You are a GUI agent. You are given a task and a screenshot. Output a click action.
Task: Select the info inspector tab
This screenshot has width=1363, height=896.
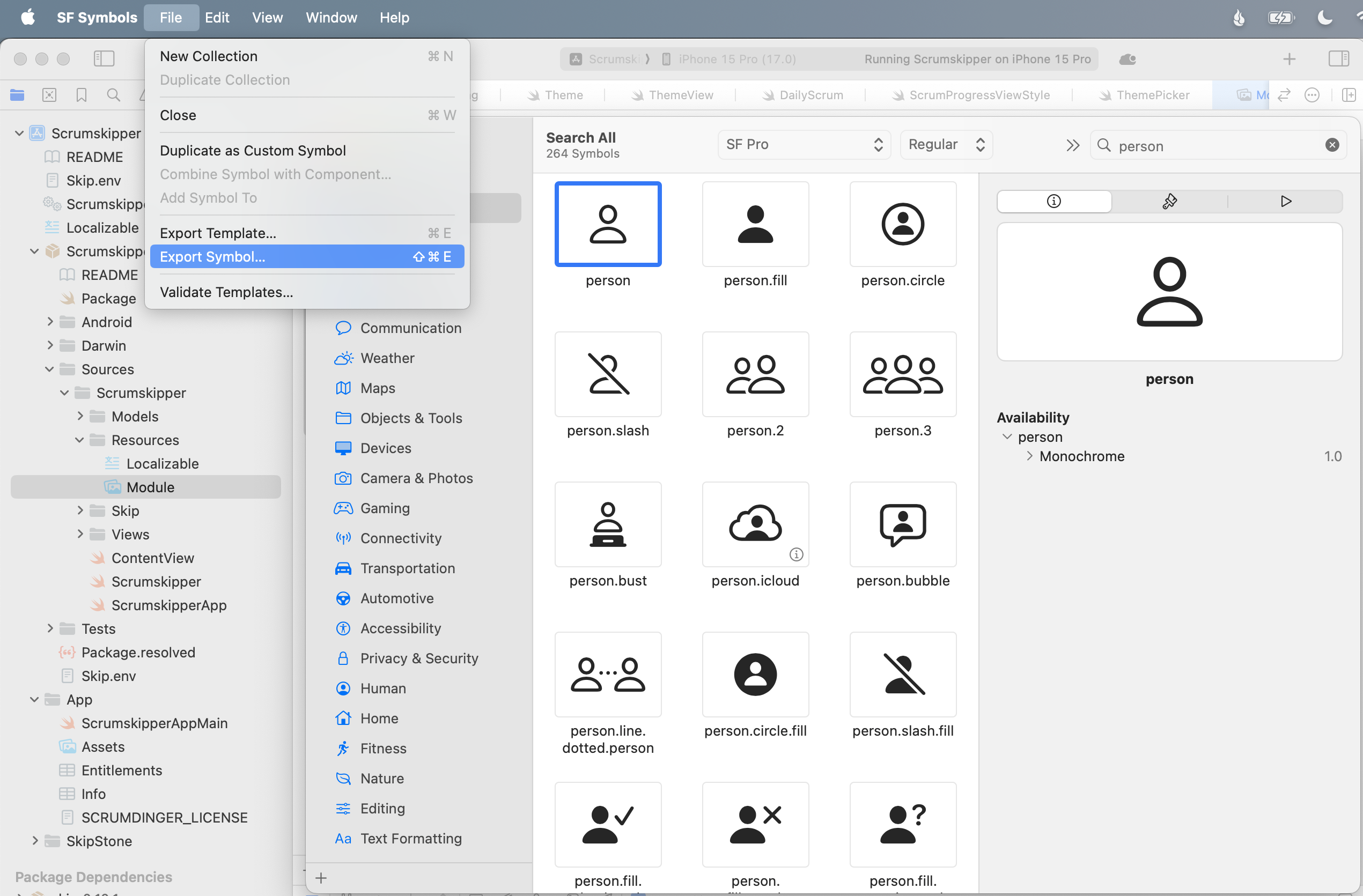pyautogui.click(x=1053, y=202)
